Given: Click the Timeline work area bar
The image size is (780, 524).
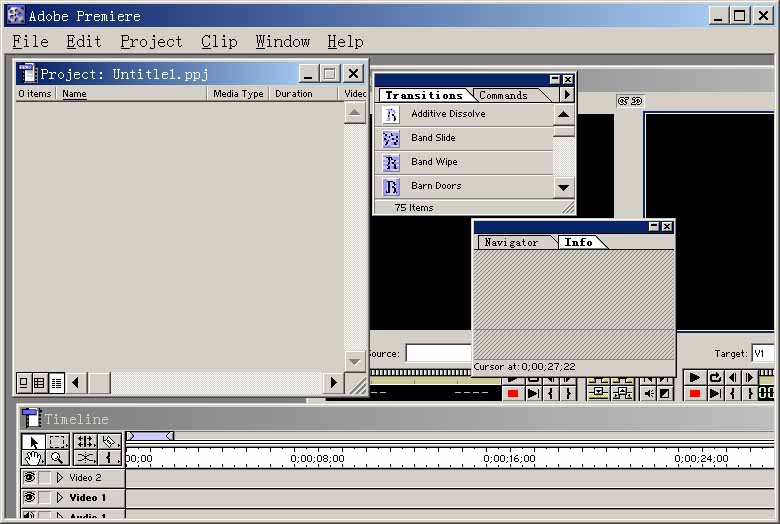Looking at the screenshot, I should click(x=150, y=436).
